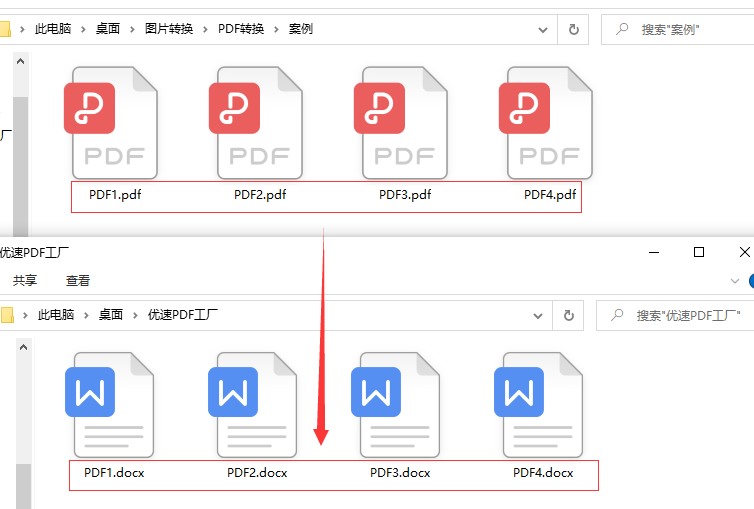
Task: Navigate to 此电脑 in 优速PDF工厂 window breadcrumb
Action: (56, 315)
